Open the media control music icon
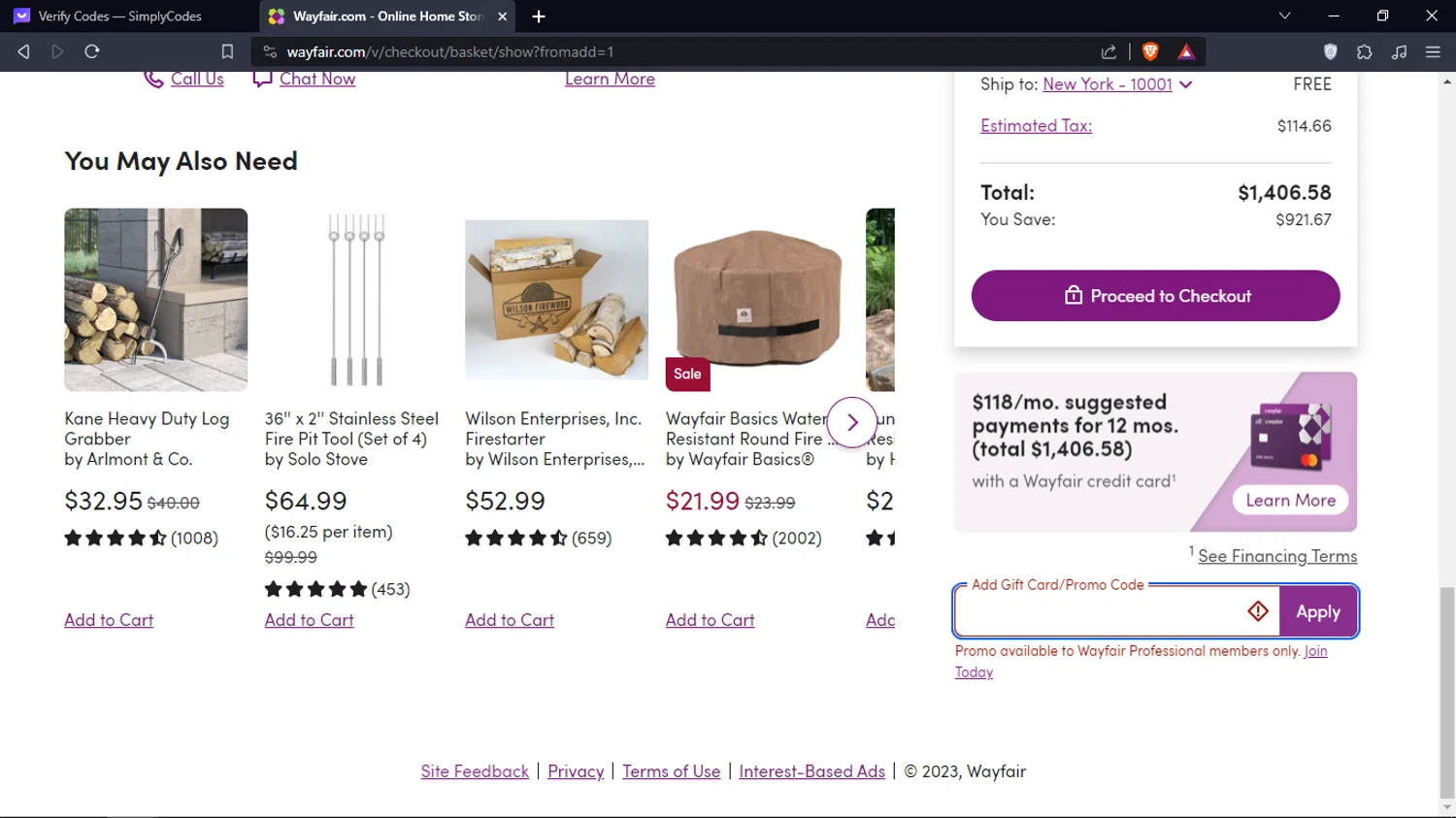This screenshot has height=818, width=1456. click(x=1399, y=51)
